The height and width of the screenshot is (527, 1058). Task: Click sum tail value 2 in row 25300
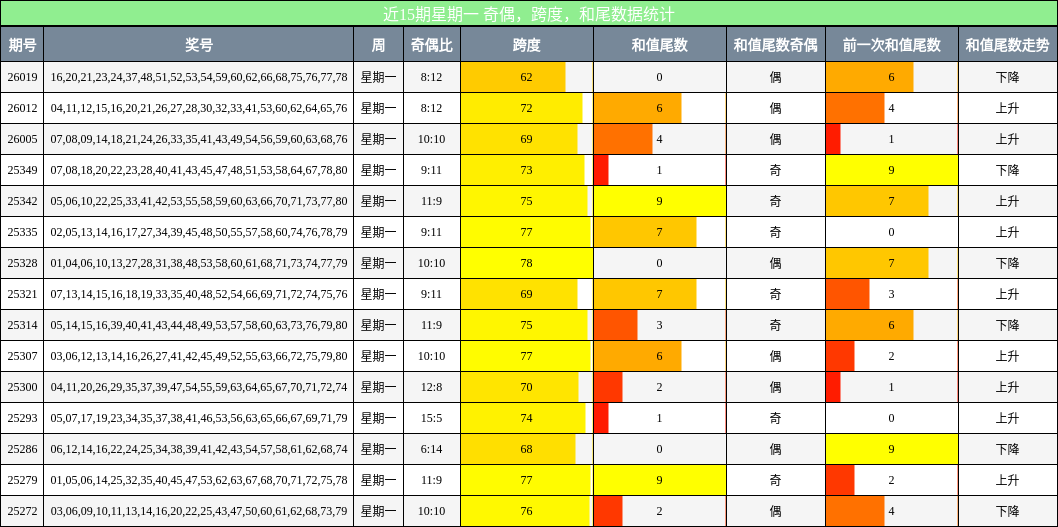click(x=660, y=387)
